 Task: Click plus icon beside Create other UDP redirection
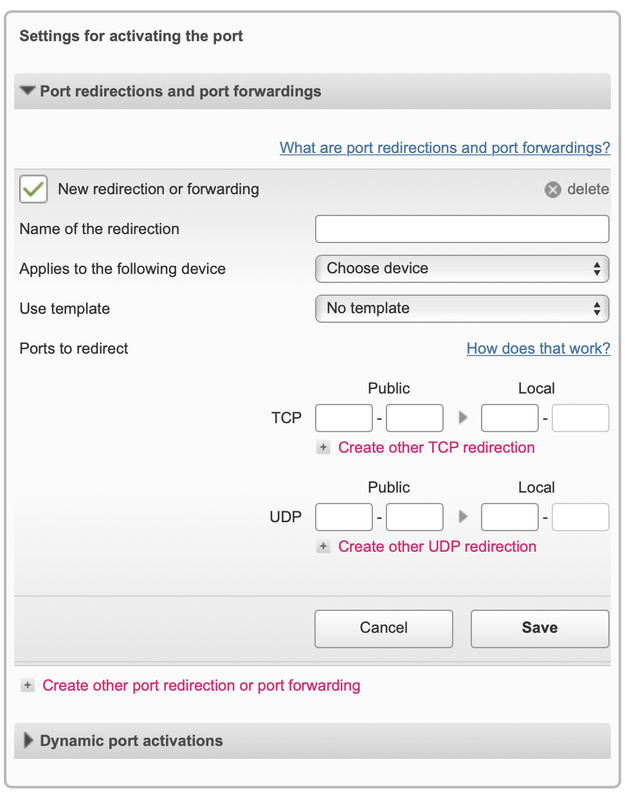click(x=323, y=547)
